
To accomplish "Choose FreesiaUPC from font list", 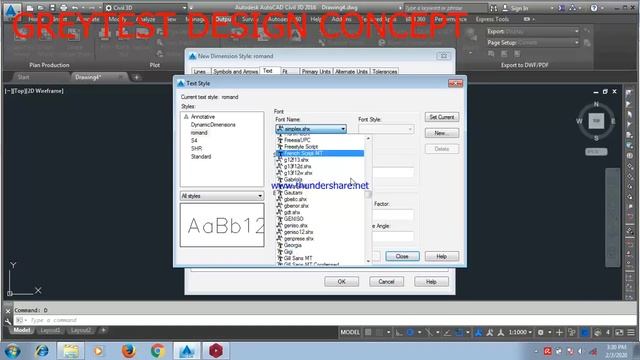I will pyautogui.click(x=320, y=140).
